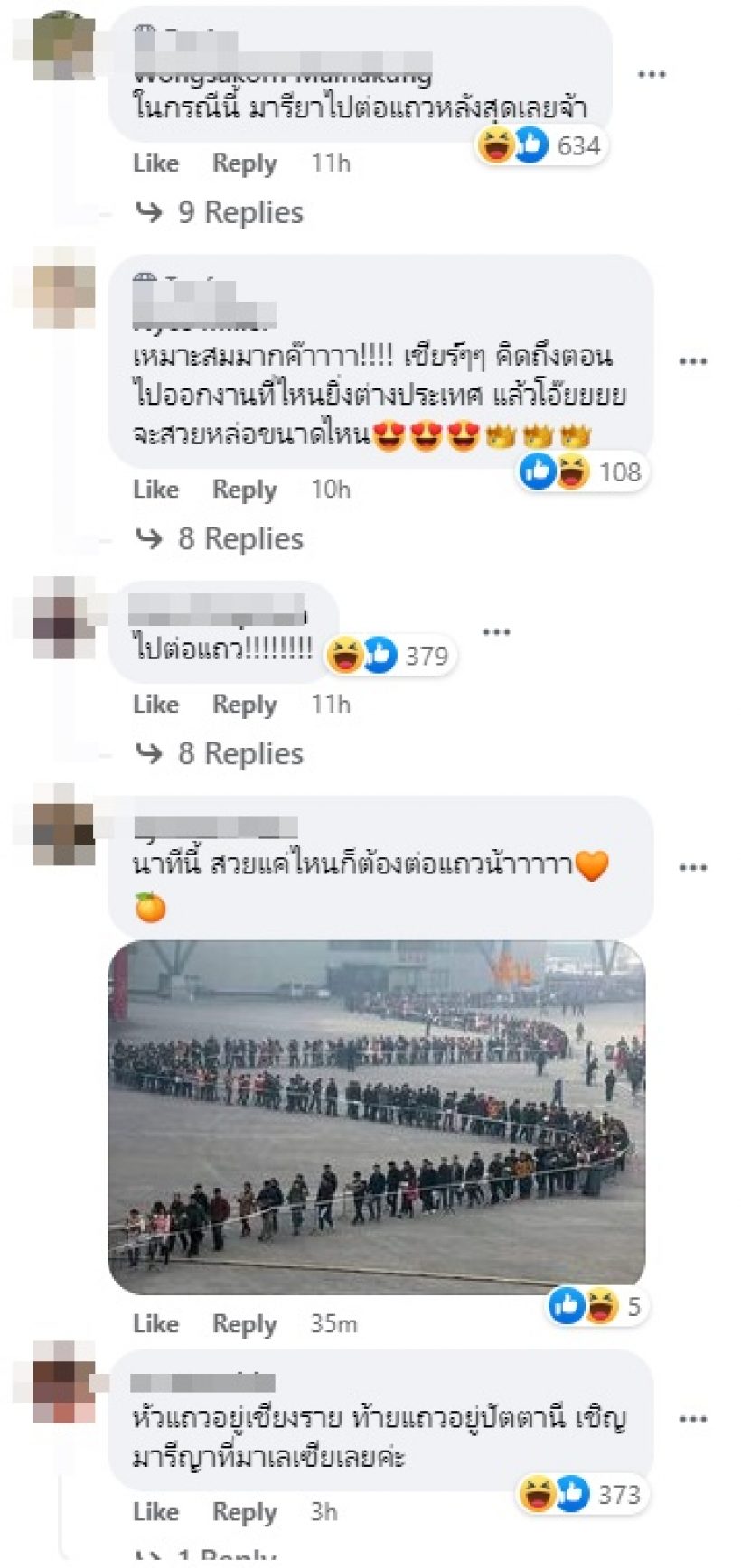Image resolution: width=741 pixels, height=1568 pixels.
Task: Open the 35m timestamp link
Action: point(333,1324)
